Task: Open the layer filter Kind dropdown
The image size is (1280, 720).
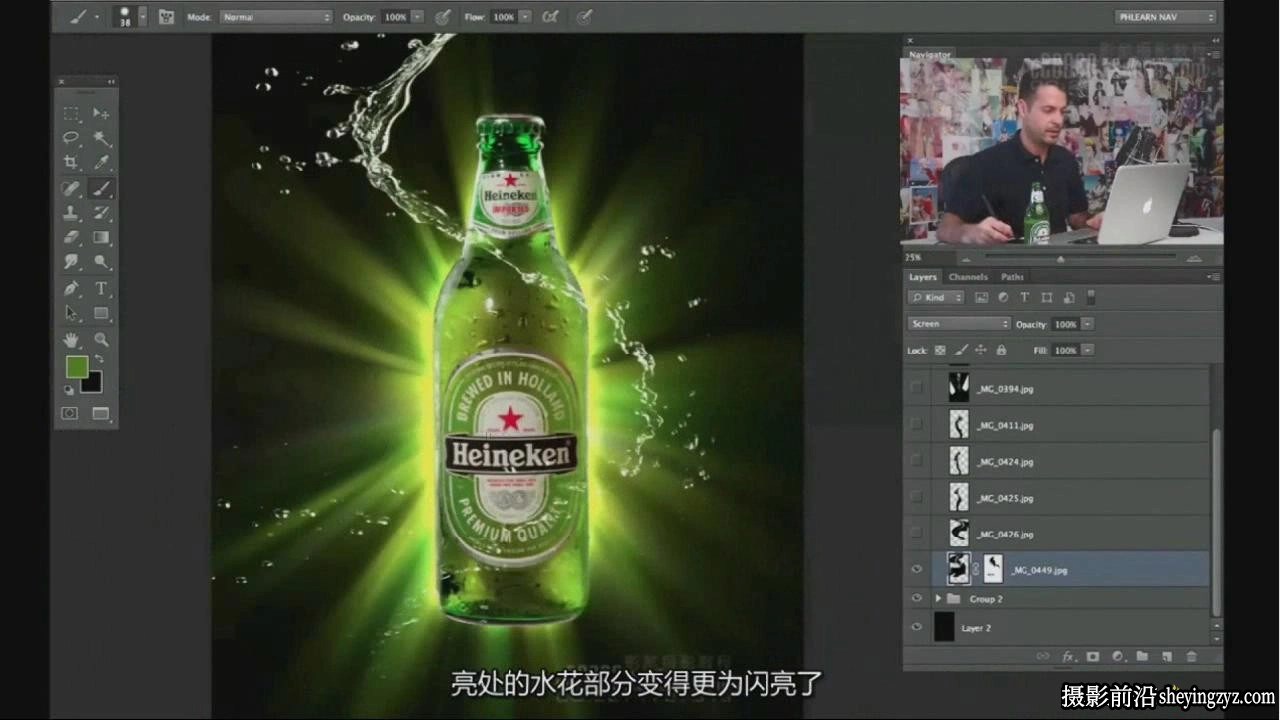Action: pyautogui.click(x=936, y=298)
